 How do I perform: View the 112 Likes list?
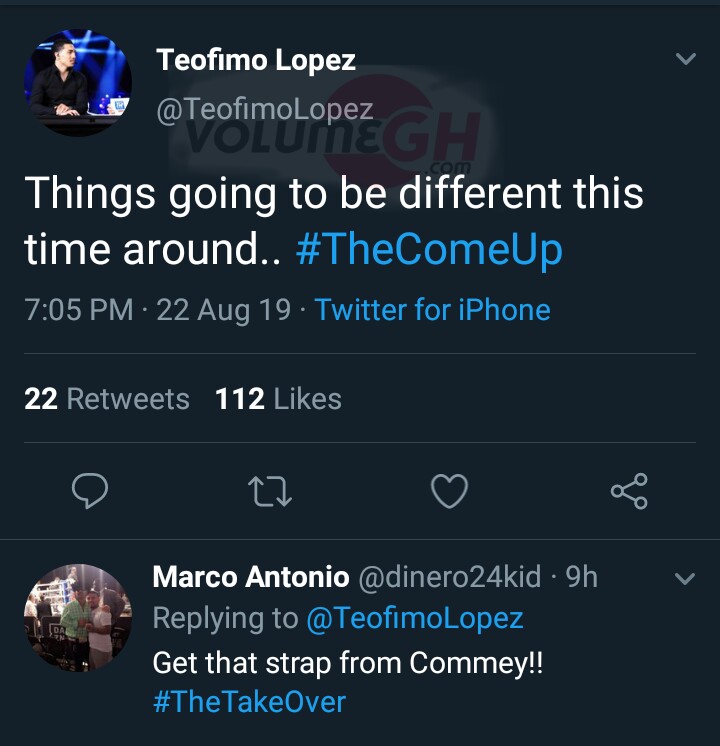tap(278, 399)
